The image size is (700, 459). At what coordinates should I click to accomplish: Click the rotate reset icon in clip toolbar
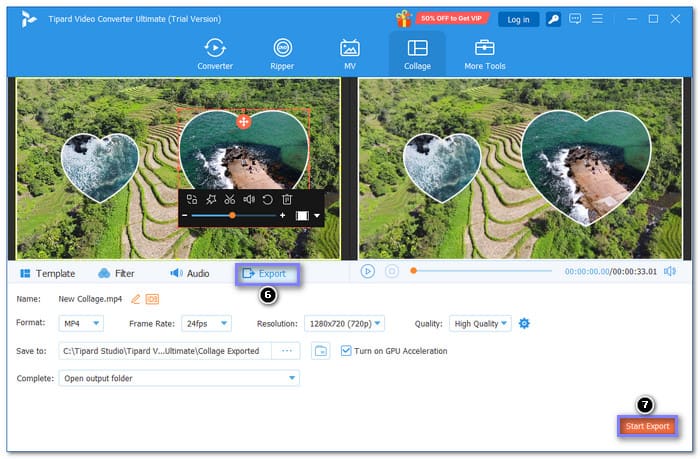[x=267, y=199]
